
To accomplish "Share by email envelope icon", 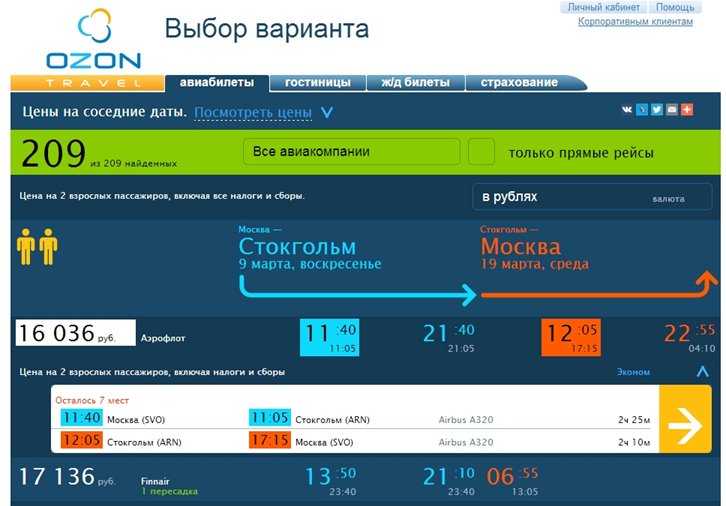I will (x=672, y=110).
